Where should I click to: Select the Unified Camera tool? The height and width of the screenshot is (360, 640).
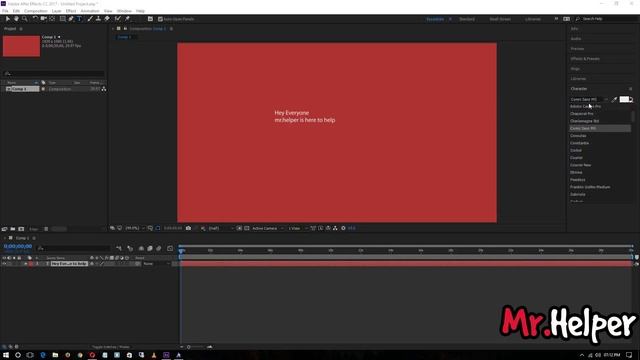point(43,19)
